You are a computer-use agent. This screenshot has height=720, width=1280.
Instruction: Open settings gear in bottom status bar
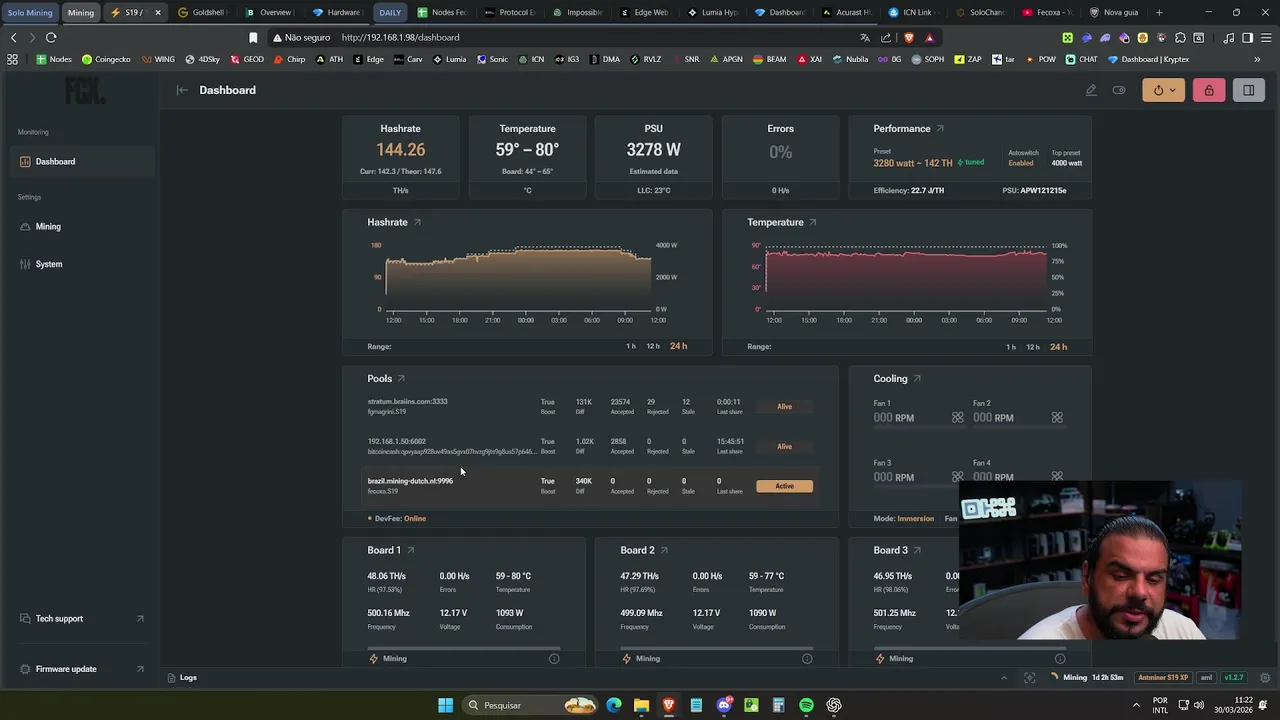(x=1266, y=678)
